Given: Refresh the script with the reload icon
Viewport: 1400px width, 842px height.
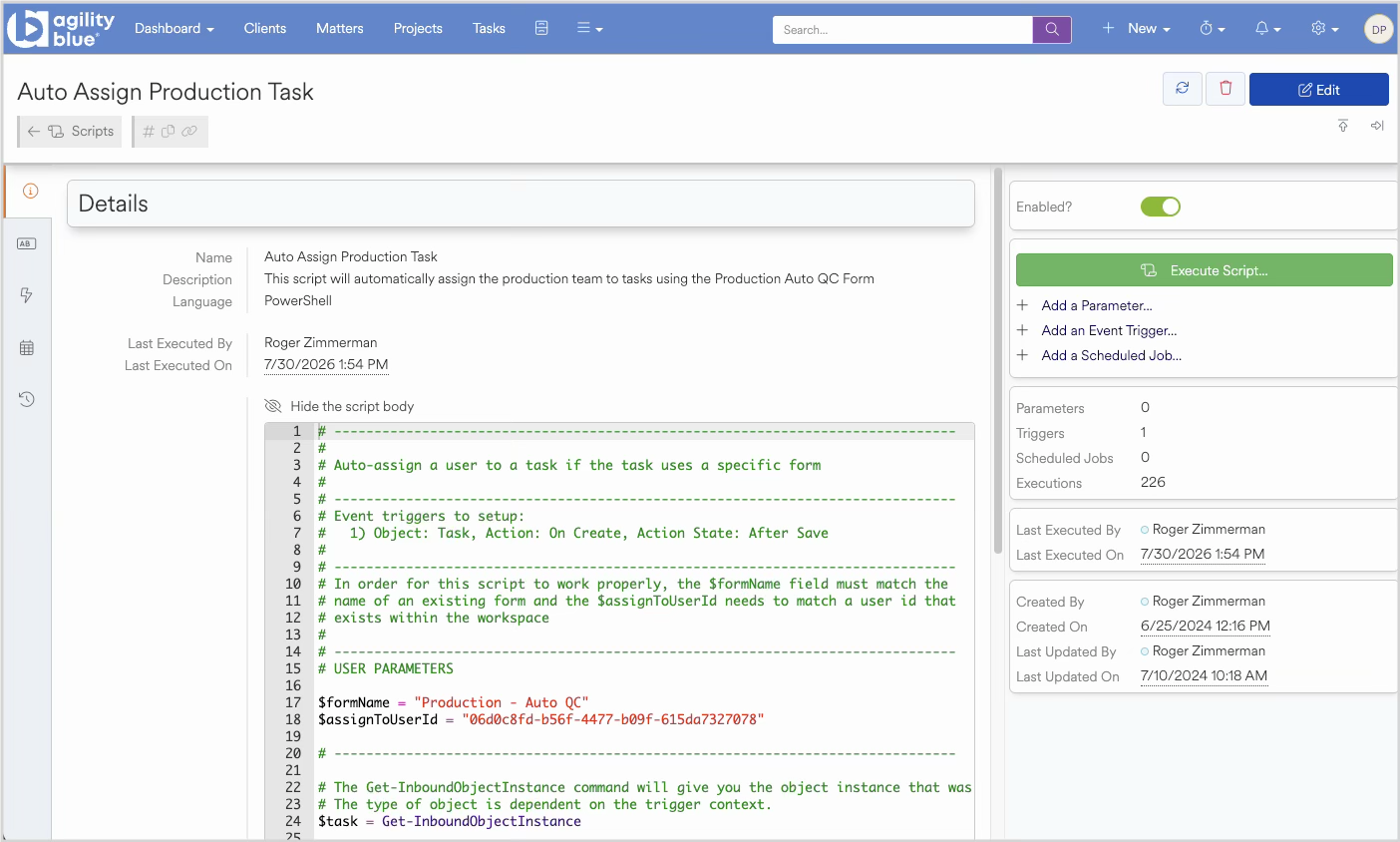Looking at the screenshot, I should pos(1183,89).
